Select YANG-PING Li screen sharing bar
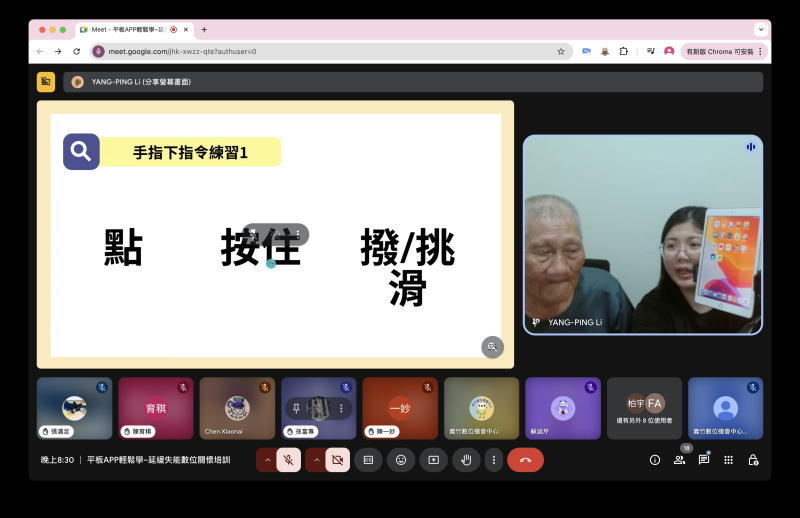The width and height of the screenshot is (800, 518). 413,82
